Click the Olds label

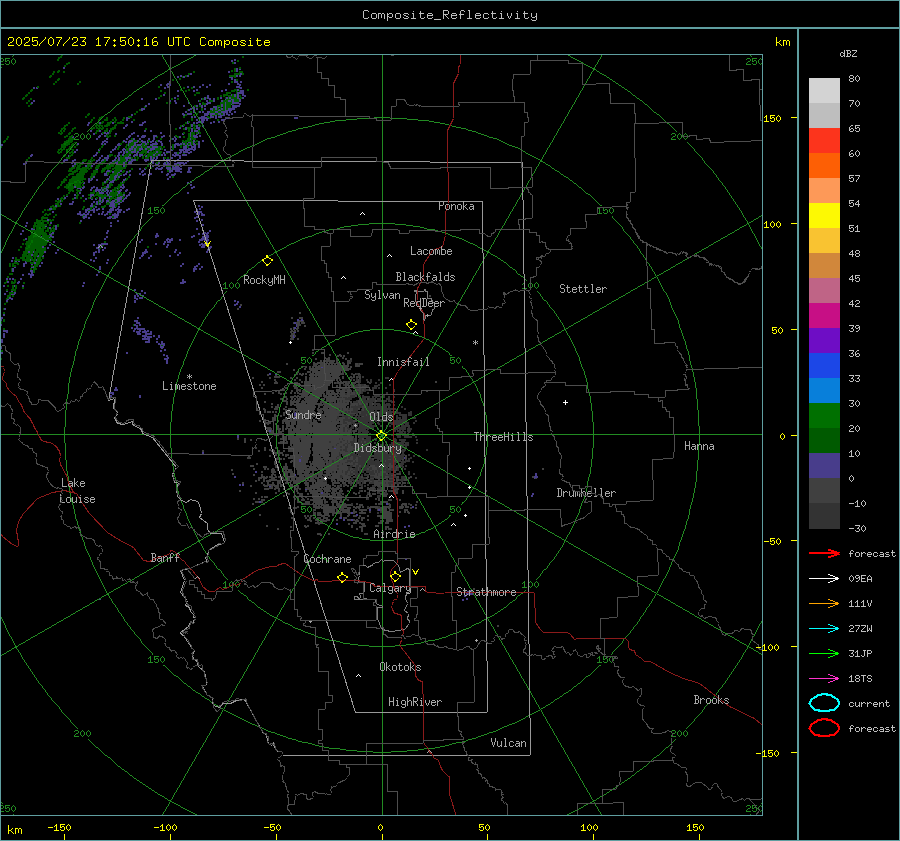(381, 417)
